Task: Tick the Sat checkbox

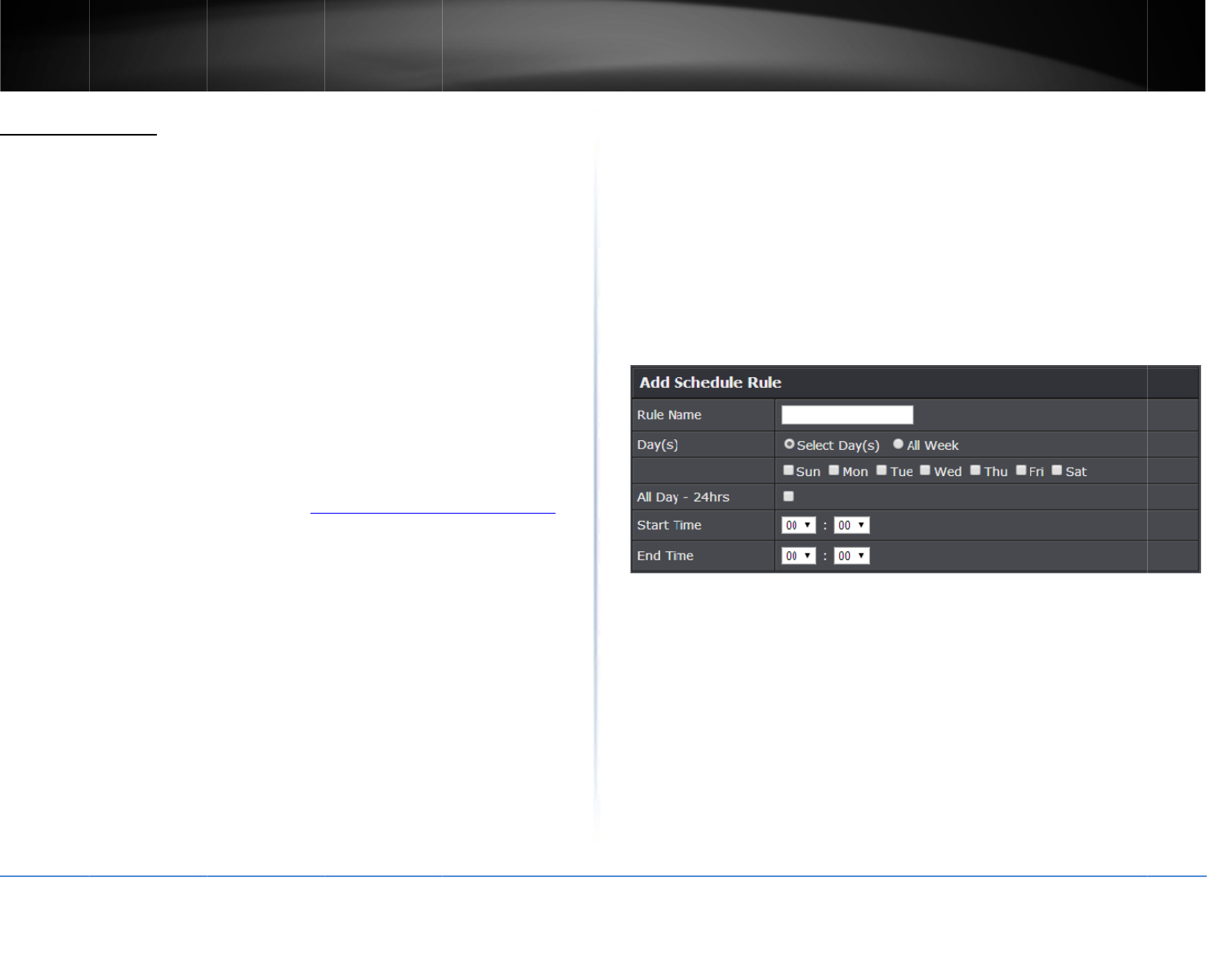Action: (1057, 470)
